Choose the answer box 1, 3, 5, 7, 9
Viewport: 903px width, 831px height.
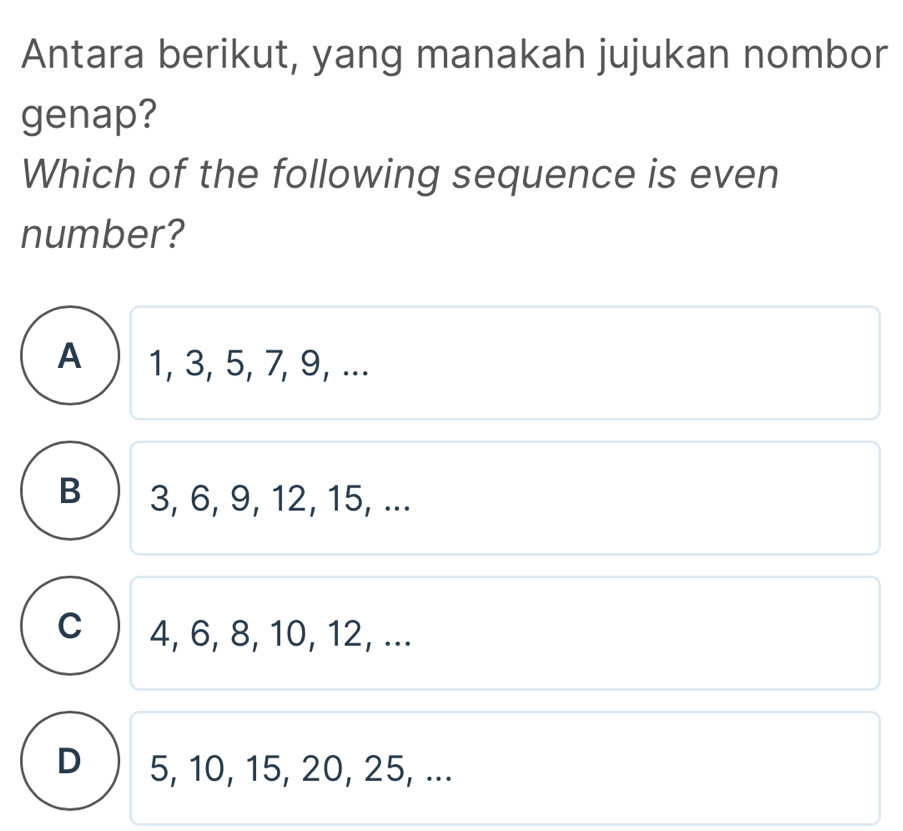point(506,363)
